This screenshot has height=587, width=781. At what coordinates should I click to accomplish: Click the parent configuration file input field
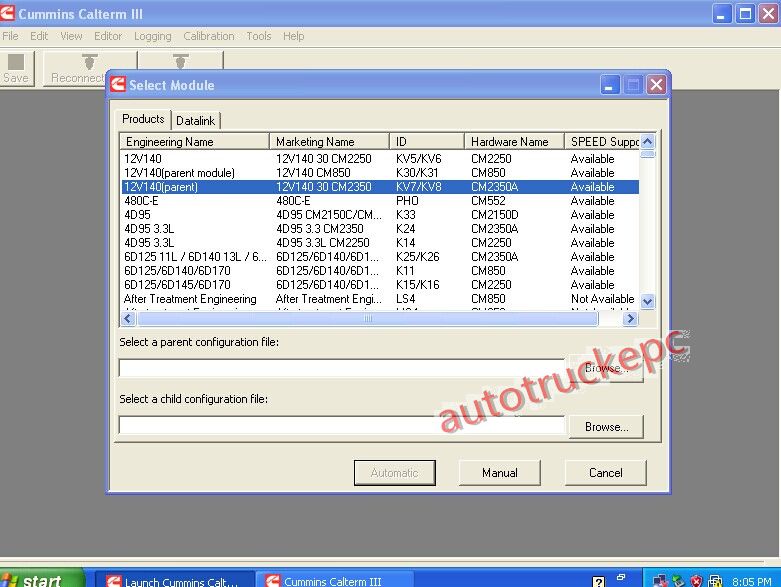pos(342,368)
